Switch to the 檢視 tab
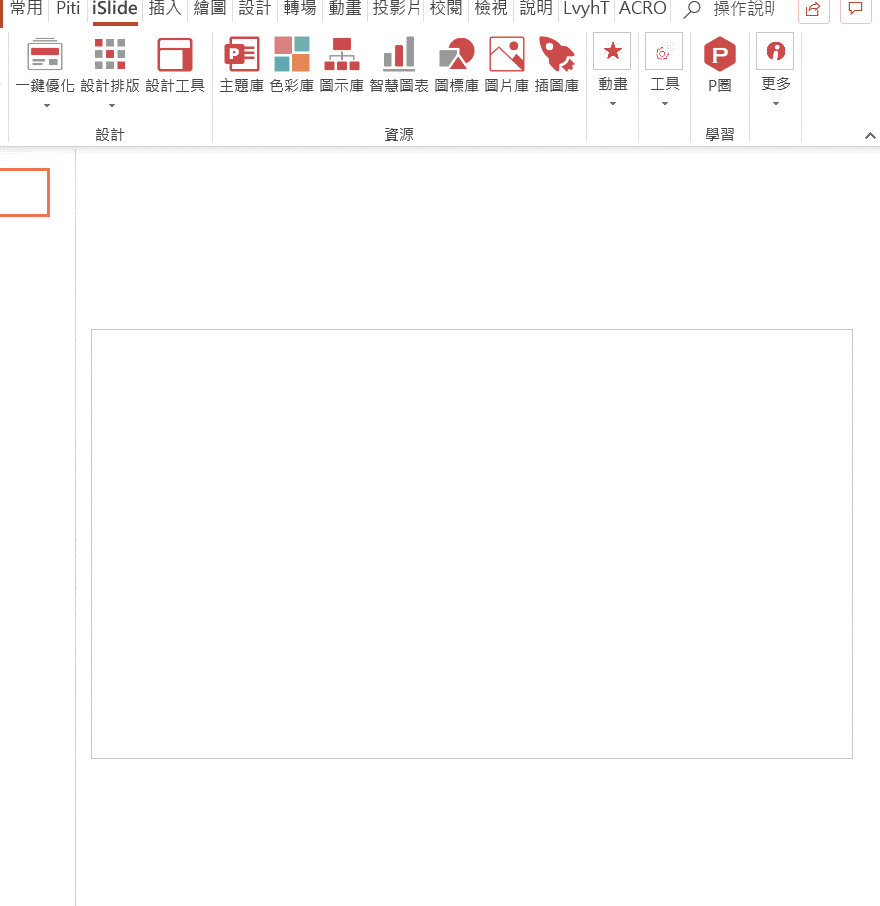The width and height of the screenshot is (880, 906). point(491,9)
